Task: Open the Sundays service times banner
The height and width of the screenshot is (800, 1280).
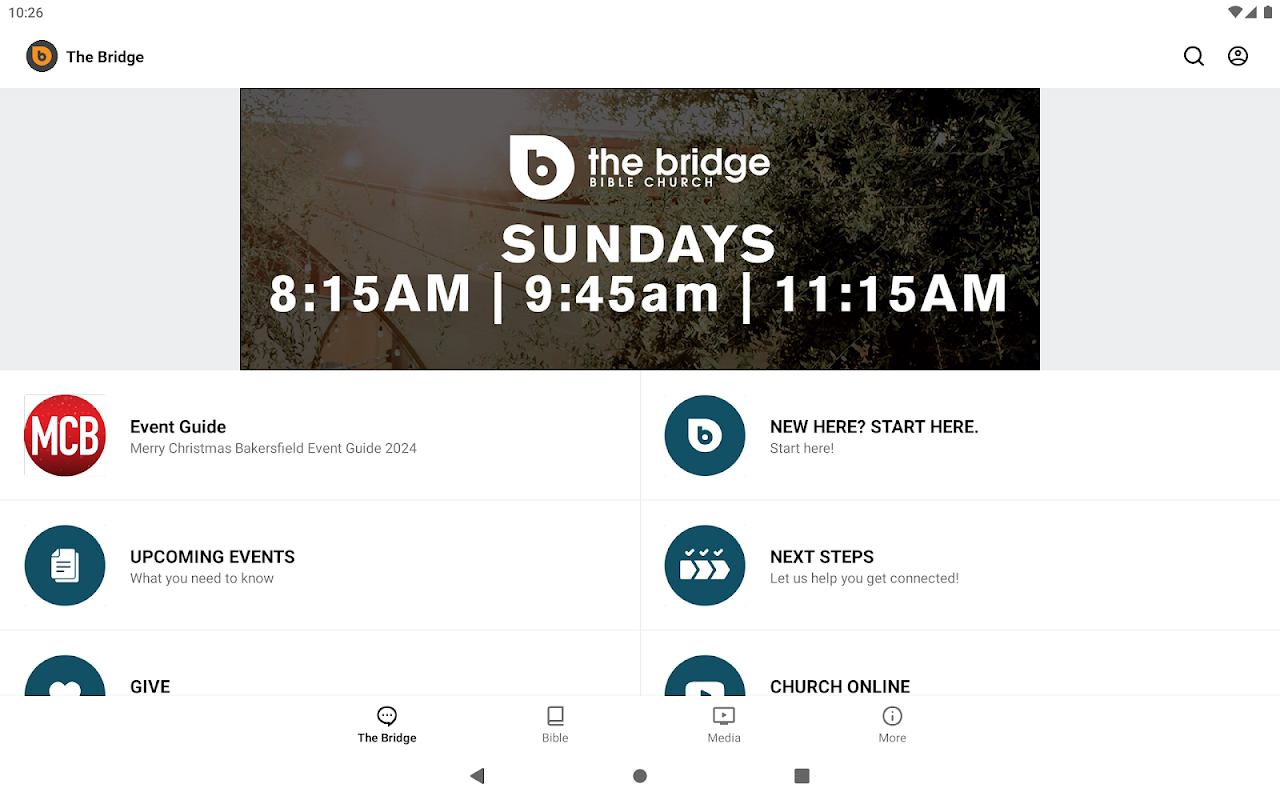Action: click(x=640, y=229)
